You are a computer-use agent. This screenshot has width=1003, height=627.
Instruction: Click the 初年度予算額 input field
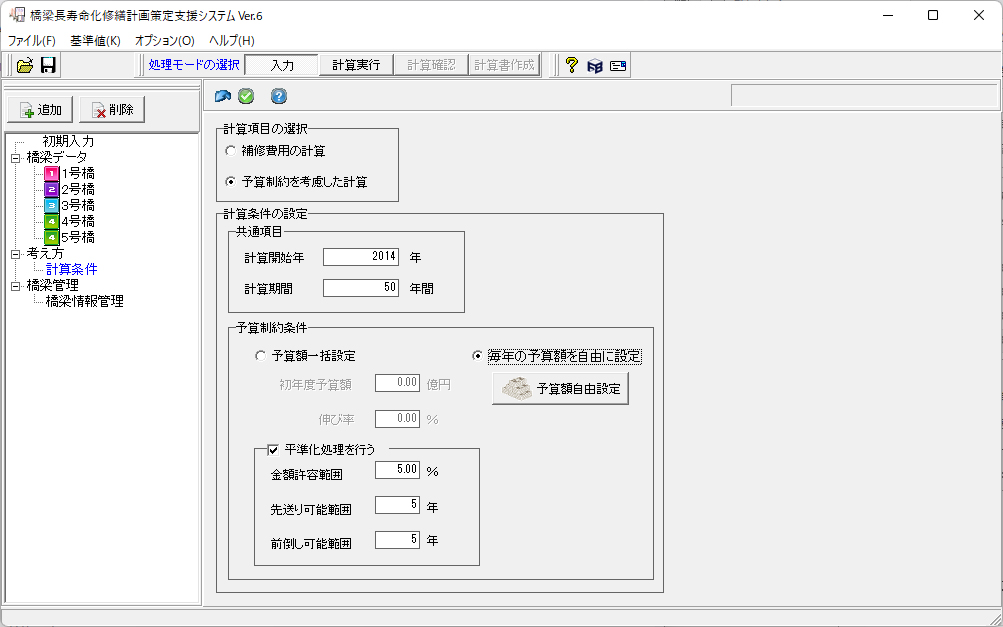[397, 383]
